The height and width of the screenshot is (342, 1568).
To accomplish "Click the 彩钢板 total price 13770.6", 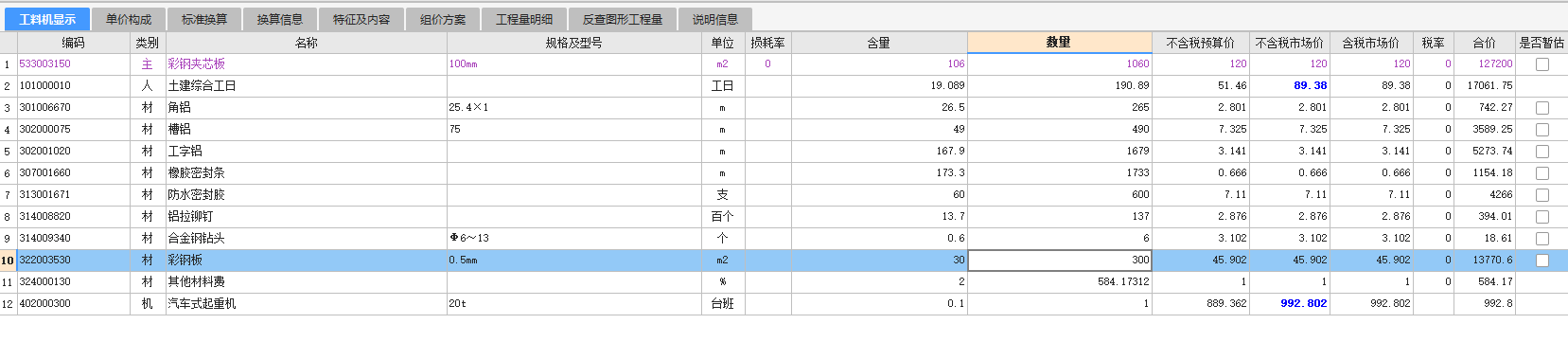I will (x=1485, y=261).
